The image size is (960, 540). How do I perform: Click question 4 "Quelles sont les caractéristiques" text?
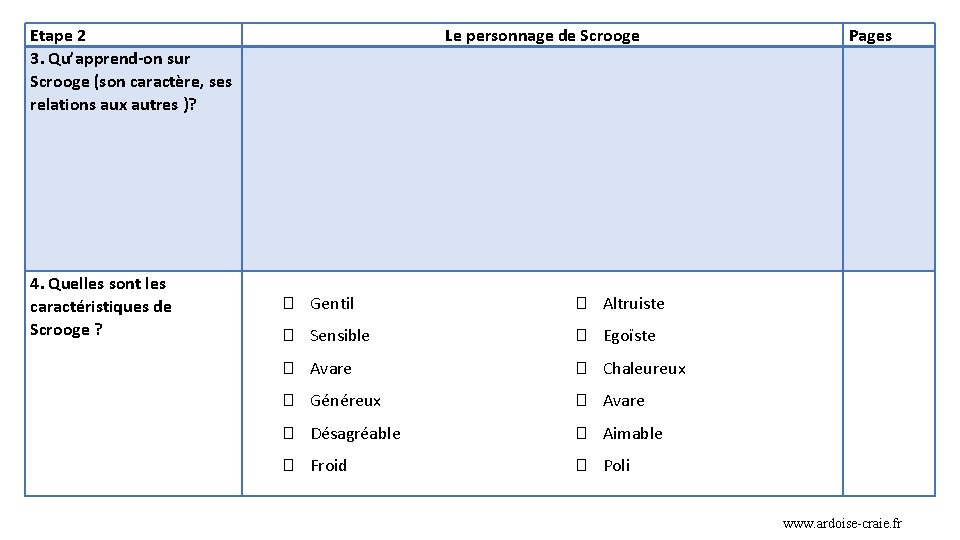pos(101,306)
